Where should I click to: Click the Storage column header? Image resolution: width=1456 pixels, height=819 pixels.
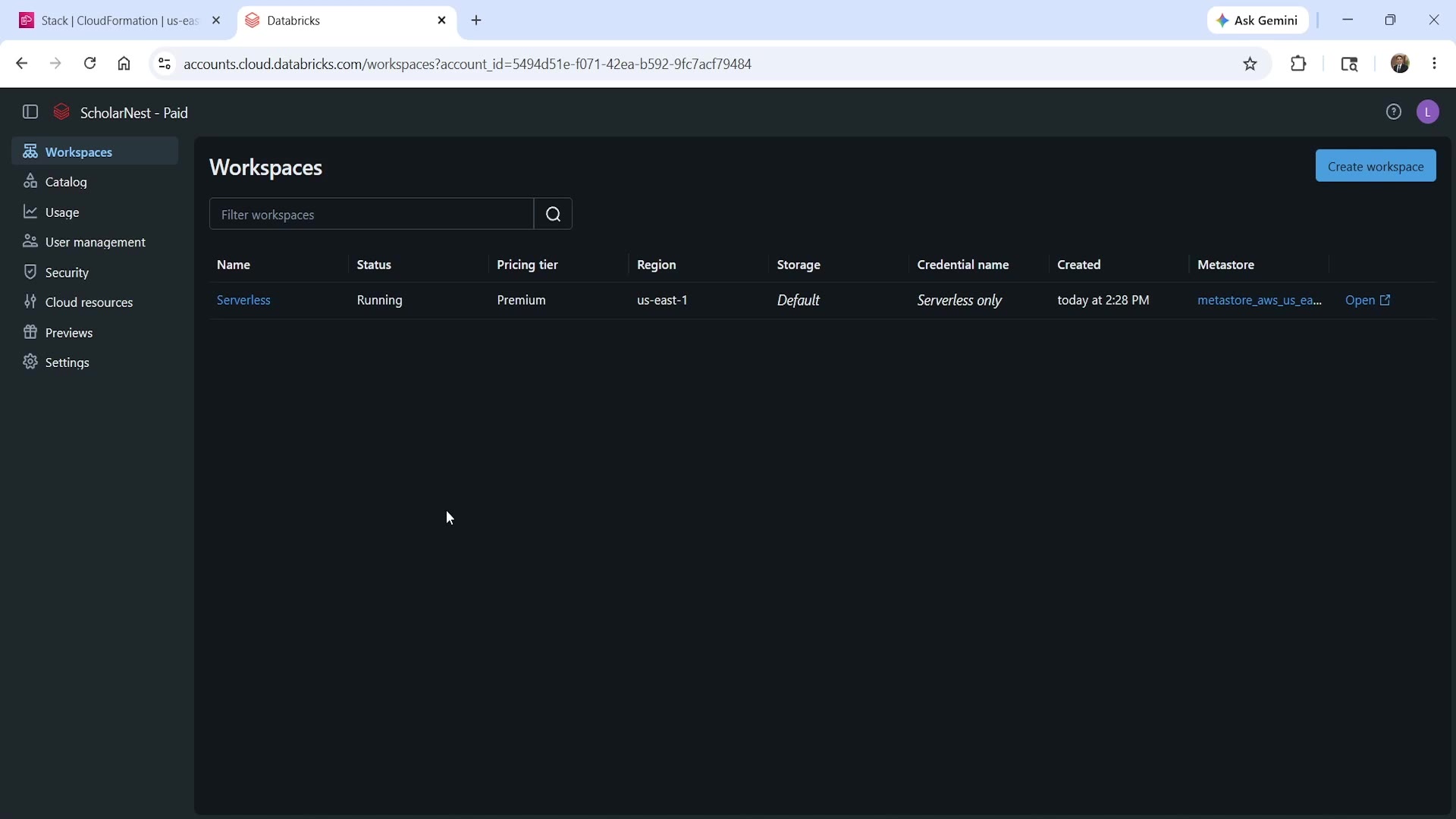point(799,265)
